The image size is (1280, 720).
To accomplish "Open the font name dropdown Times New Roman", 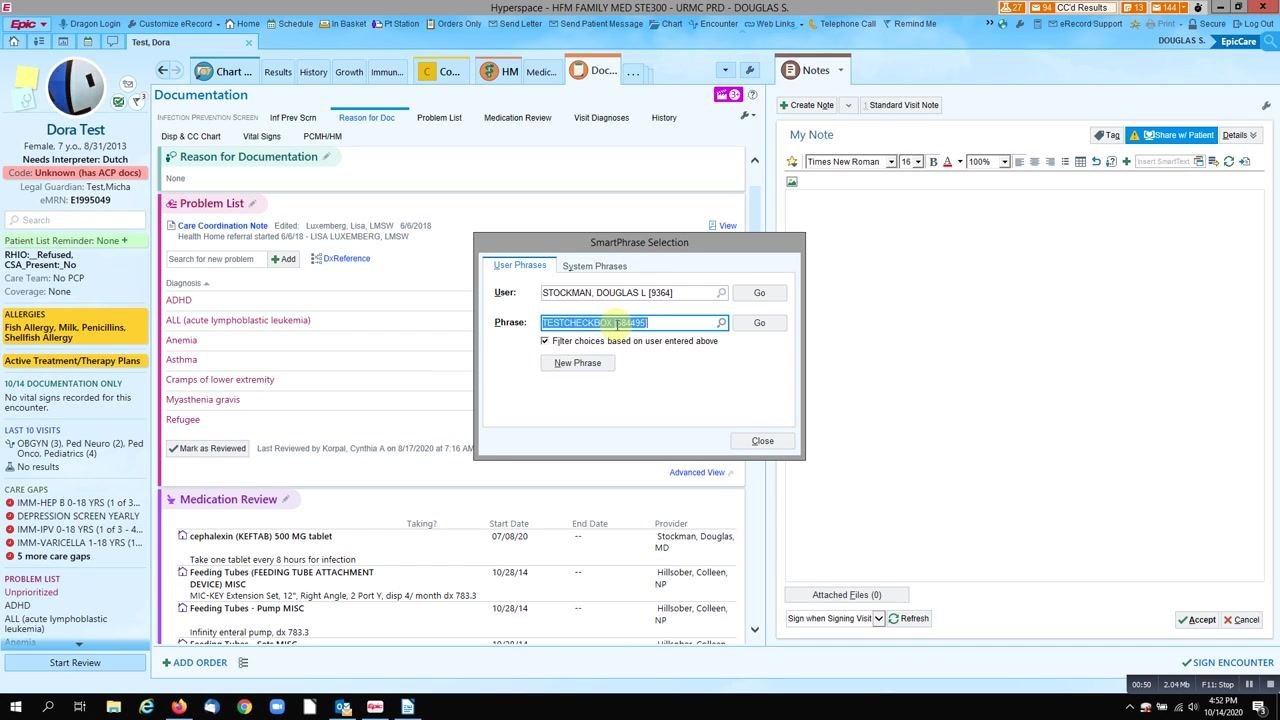I will coord(891,162).
